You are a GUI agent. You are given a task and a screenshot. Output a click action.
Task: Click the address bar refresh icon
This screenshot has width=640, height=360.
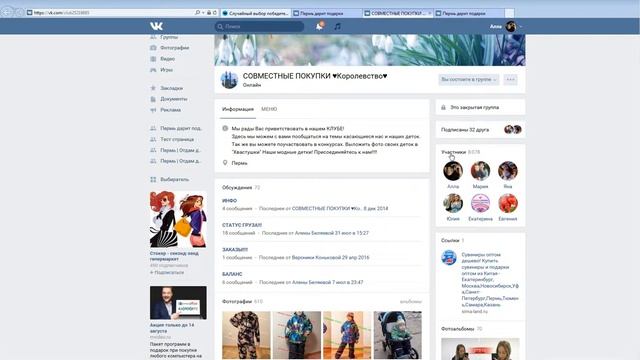pos(215,13)
